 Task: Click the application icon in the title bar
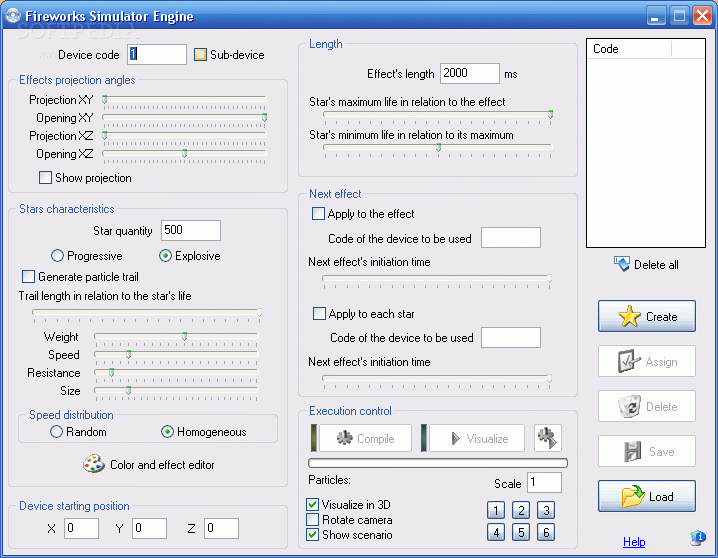[x=13, y=16]
